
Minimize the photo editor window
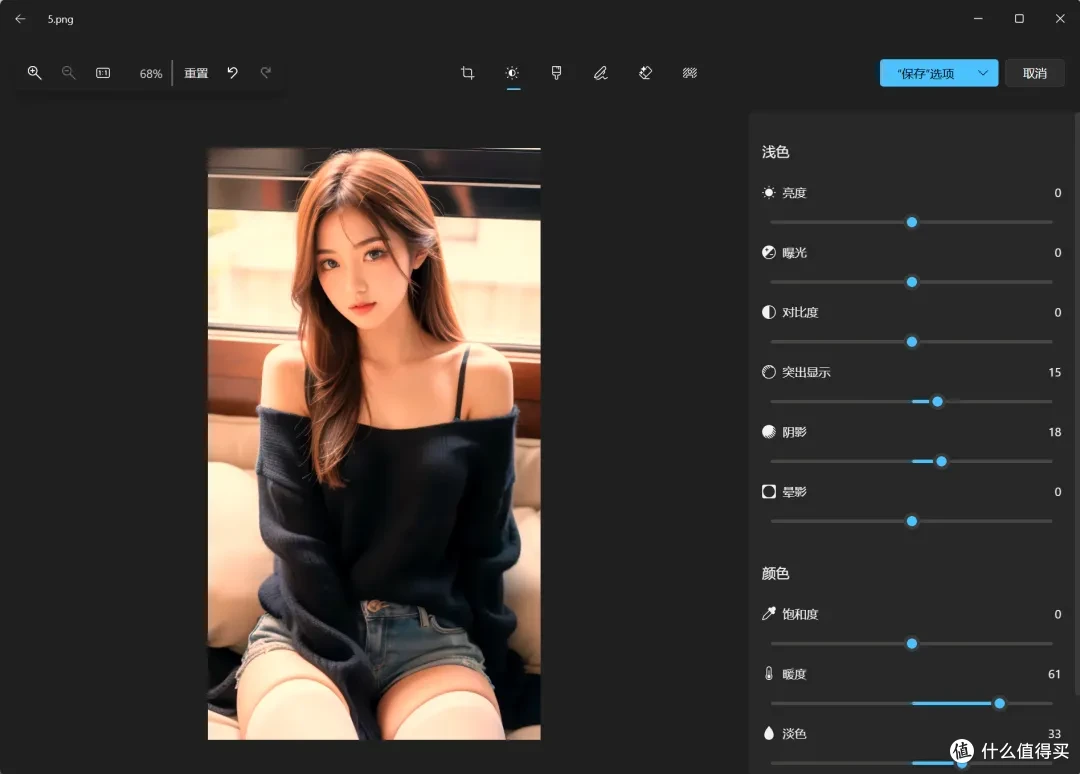[x=978, y=19]
